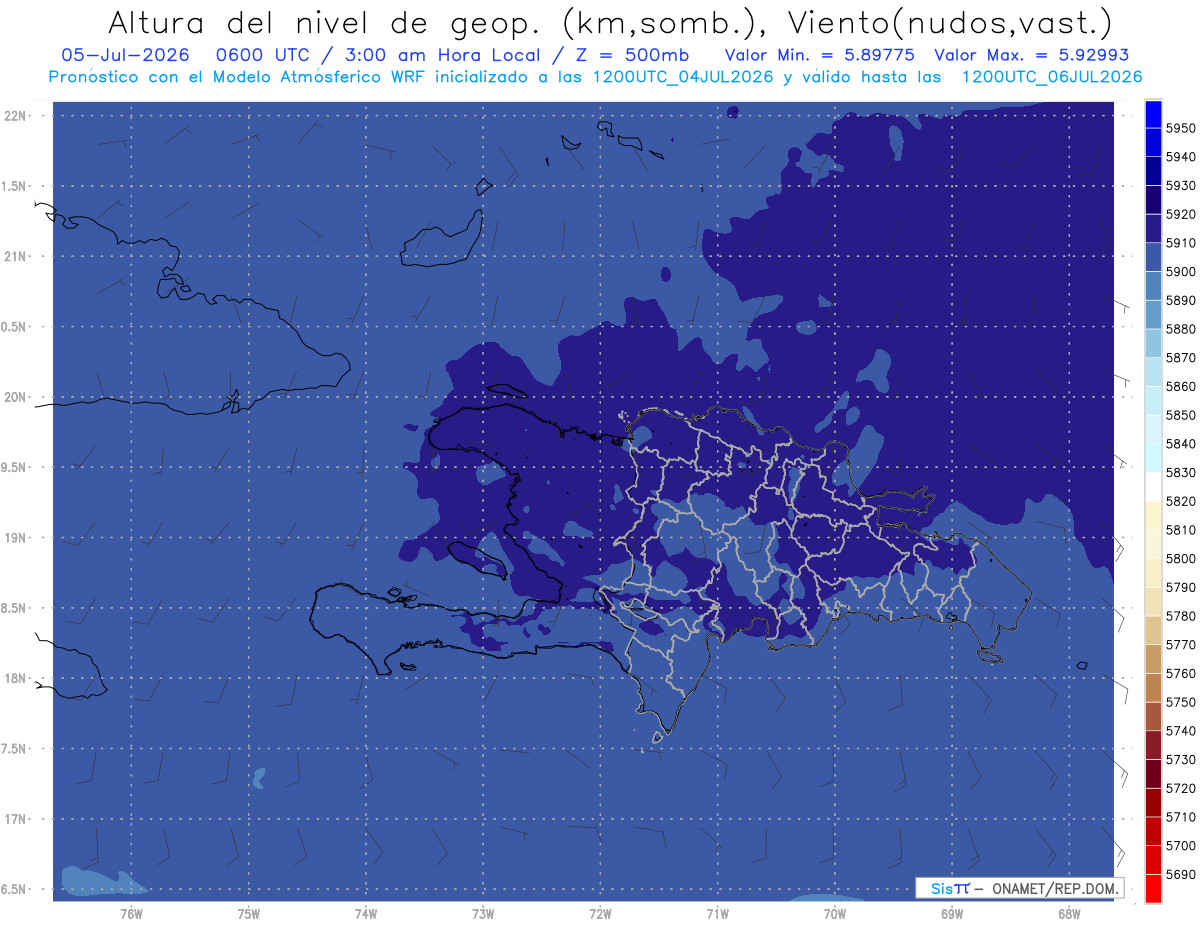Viewport: 1200px width, 927px height.
Task: Click the 5950 colorbar value
Action: [1180, 128]
